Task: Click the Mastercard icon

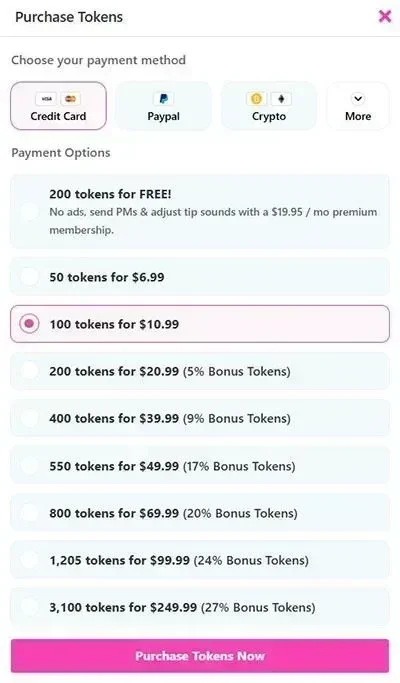Action: (x=70, y=99)
